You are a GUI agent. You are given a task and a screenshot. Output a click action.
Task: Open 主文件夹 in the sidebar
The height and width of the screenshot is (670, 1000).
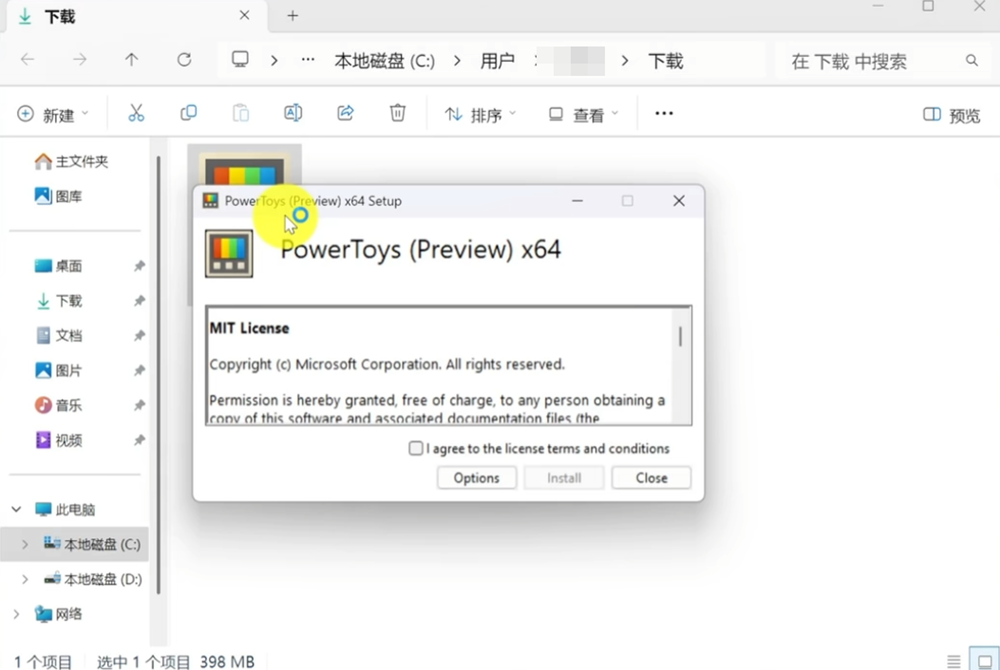coord(71,161)
